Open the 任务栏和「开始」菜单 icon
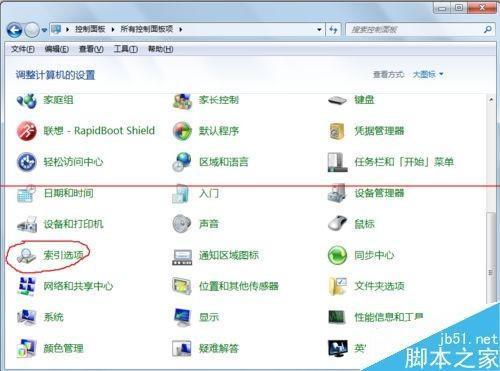 (x=337, y=162)
